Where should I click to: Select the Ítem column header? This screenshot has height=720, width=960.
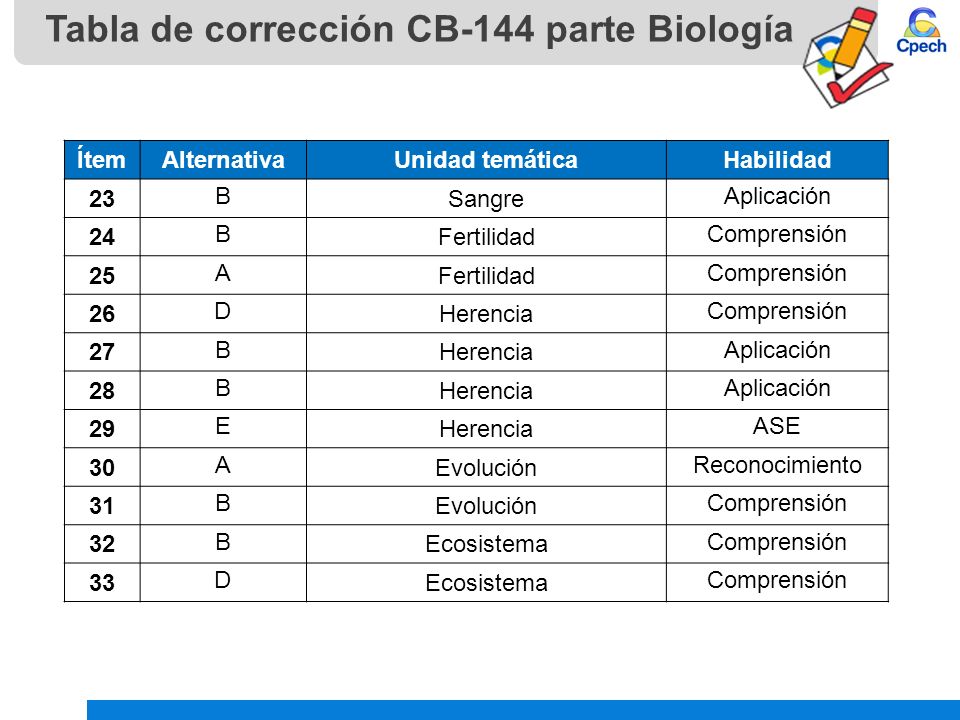[x=102, y=160]
